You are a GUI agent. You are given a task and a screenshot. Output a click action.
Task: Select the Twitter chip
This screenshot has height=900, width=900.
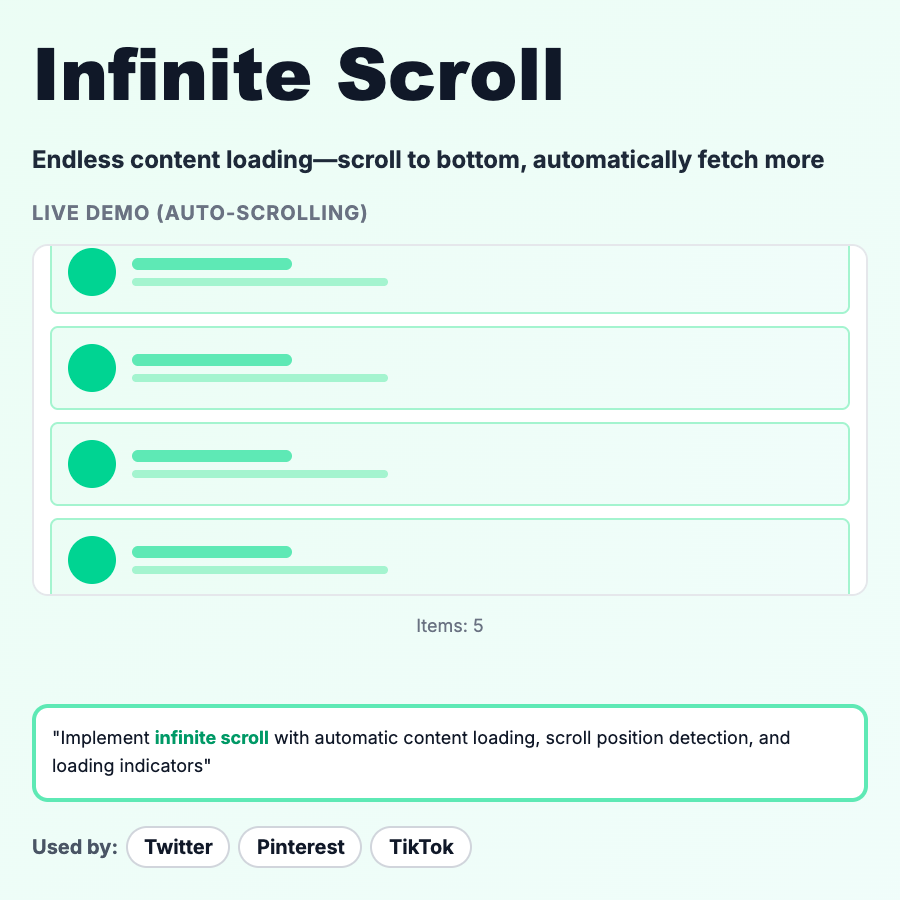pyautogui.click(x=178, y=847)
